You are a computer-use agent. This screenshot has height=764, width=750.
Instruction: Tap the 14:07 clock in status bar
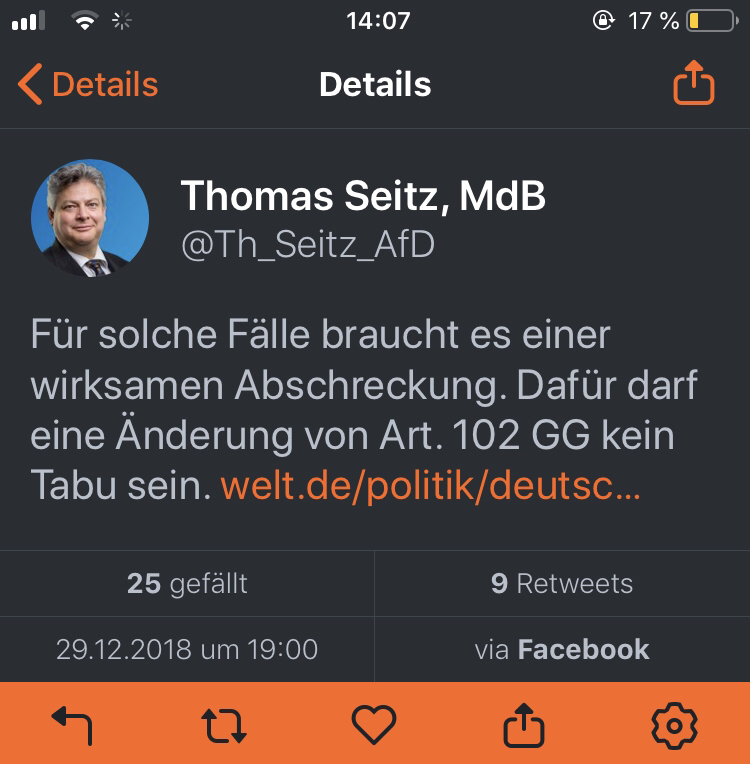click(378, 21)
